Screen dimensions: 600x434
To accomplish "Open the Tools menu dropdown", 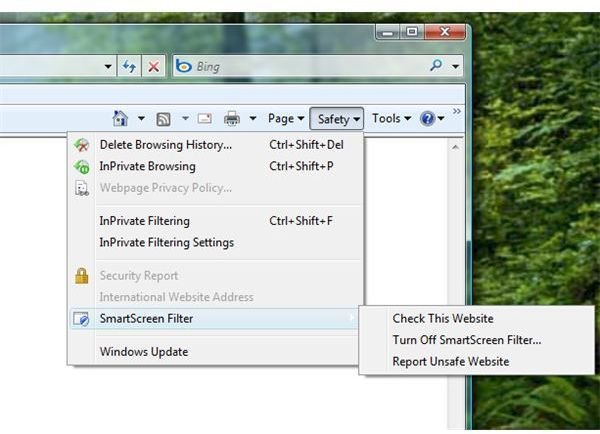I will [x=391, y=119].
